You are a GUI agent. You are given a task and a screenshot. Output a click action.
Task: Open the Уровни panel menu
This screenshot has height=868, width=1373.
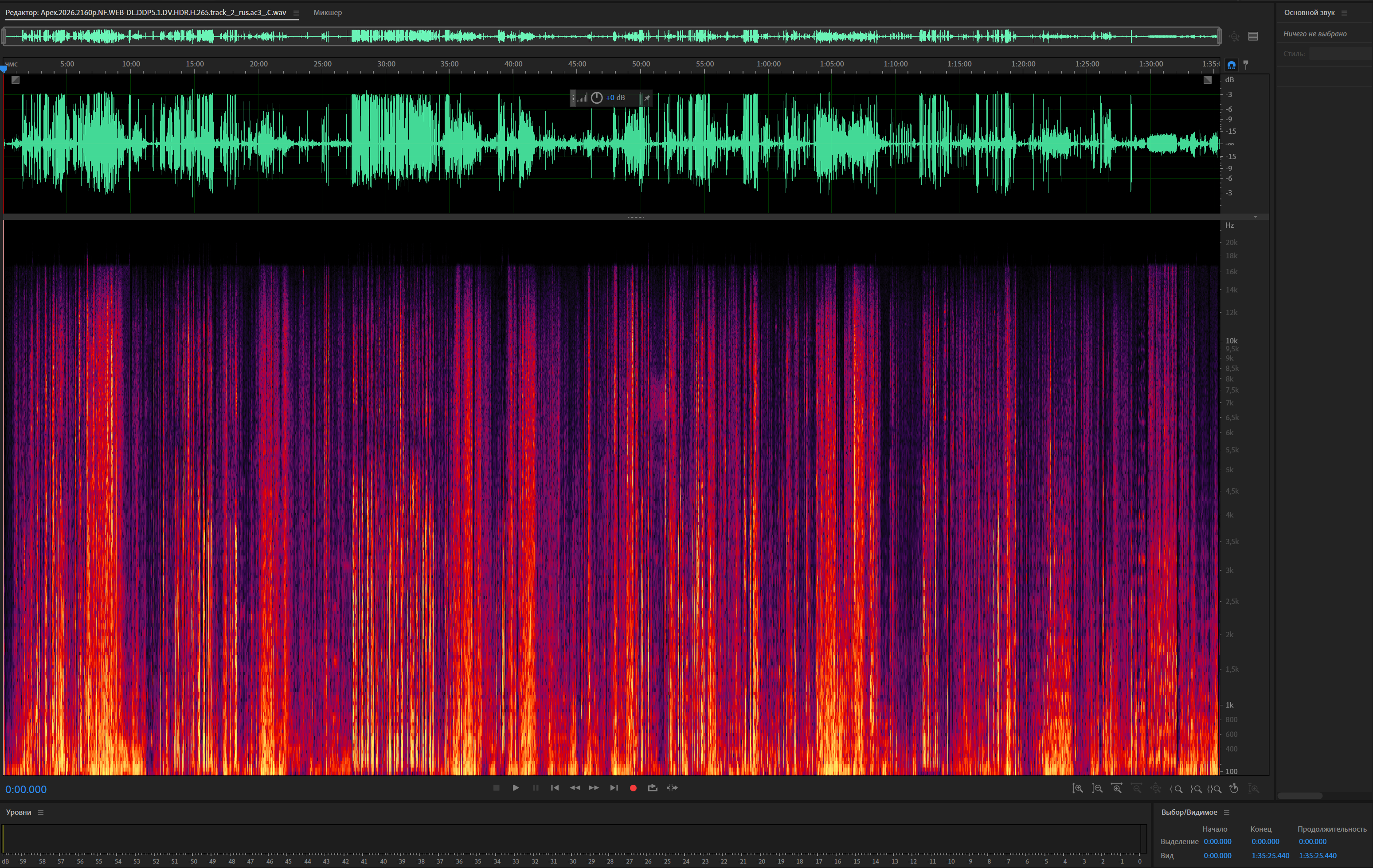[x=40, y=812]
